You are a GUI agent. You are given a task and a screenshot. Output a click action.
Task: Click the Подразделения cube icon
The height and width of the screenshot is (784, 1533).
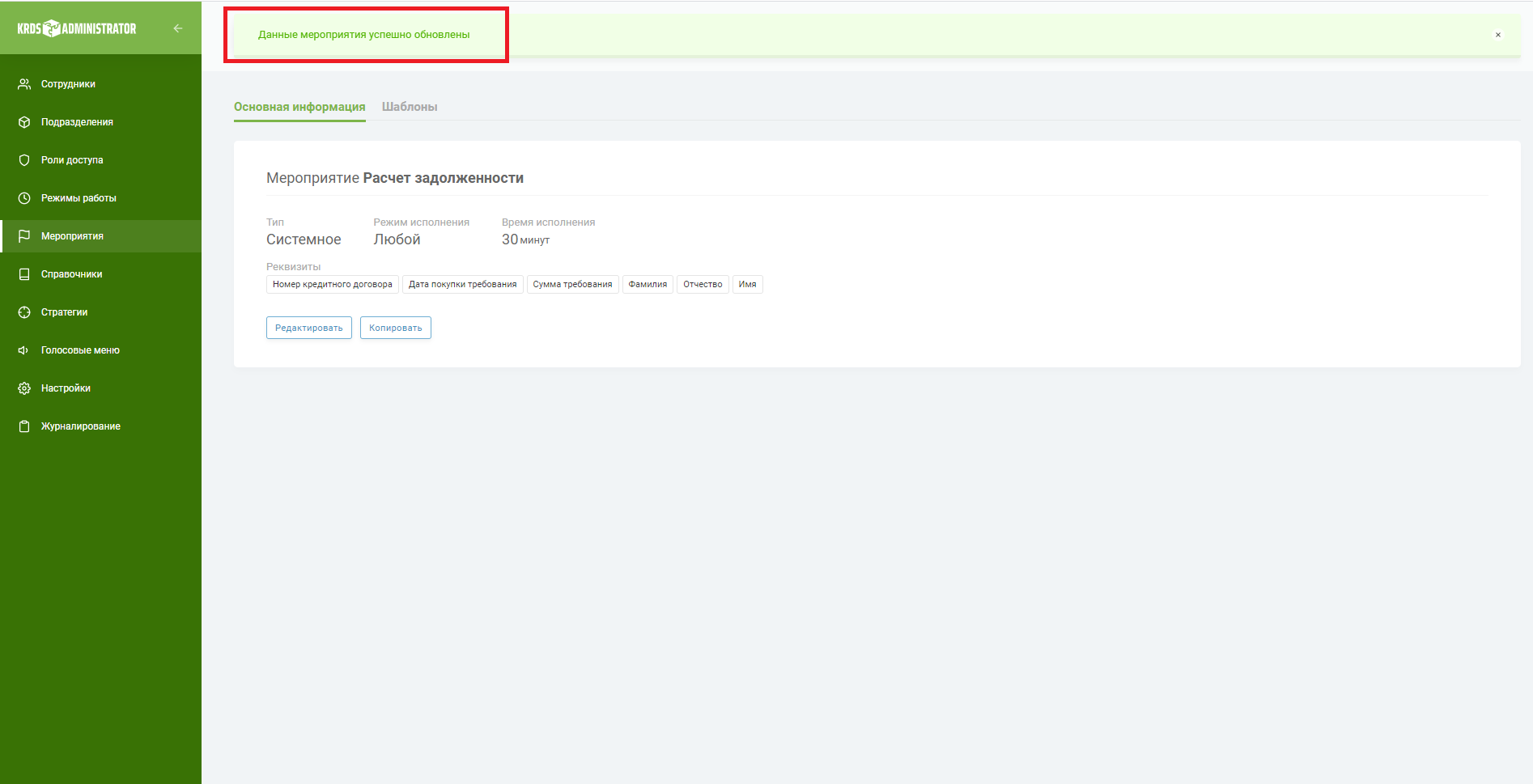pos(24,122)
